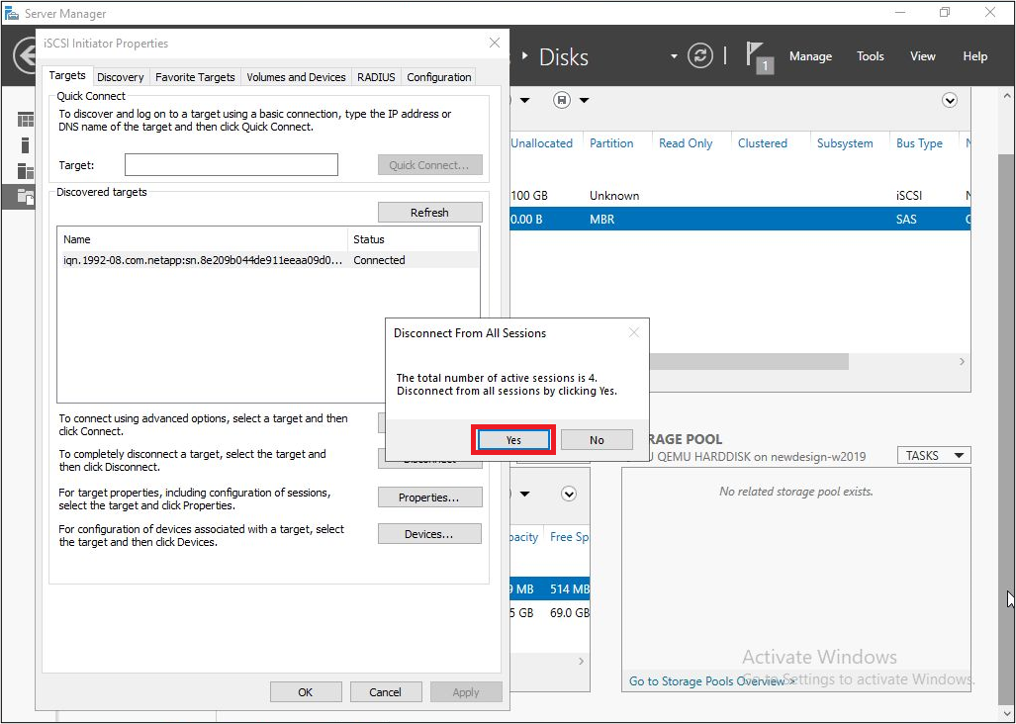This screenshot has height=724, width=1016.
Task: Click the Server Manager back arrow
Action: tap(26, 56)
